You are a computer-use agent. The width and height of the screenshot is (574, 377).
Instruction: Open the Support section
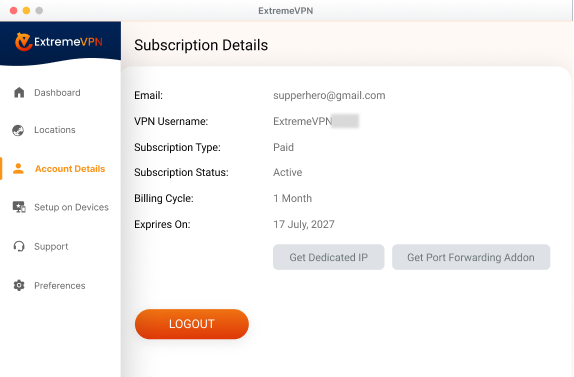[x=51, y=246]
